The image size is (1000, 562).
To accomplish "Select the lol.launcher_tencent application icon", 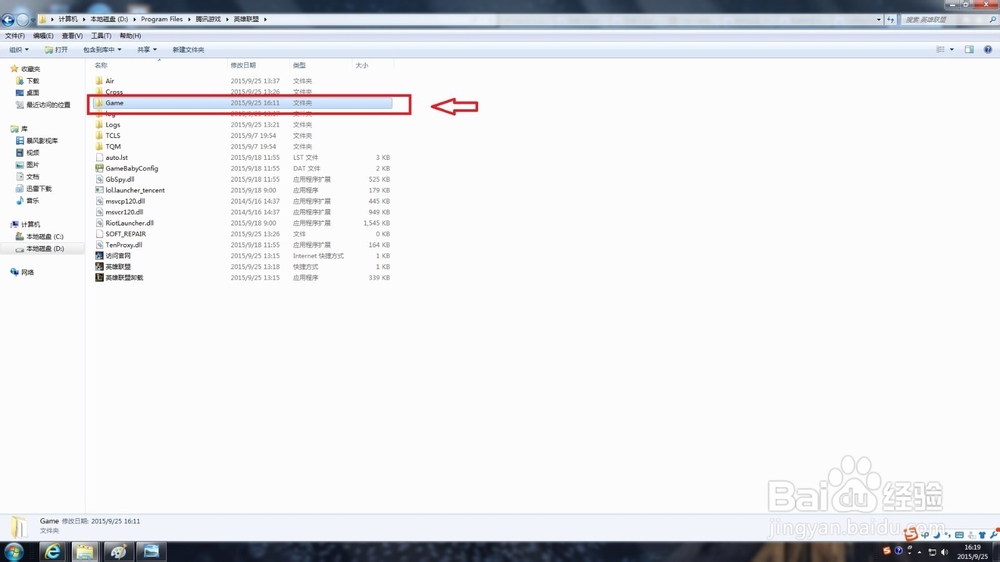I will click(99, 190).
